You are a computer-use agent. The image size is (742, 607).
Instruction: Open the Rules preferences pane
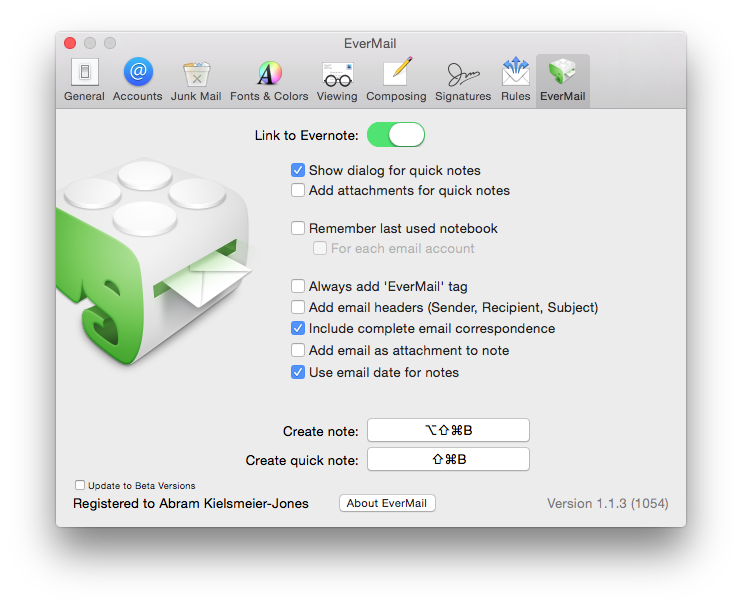pos(515,80)
